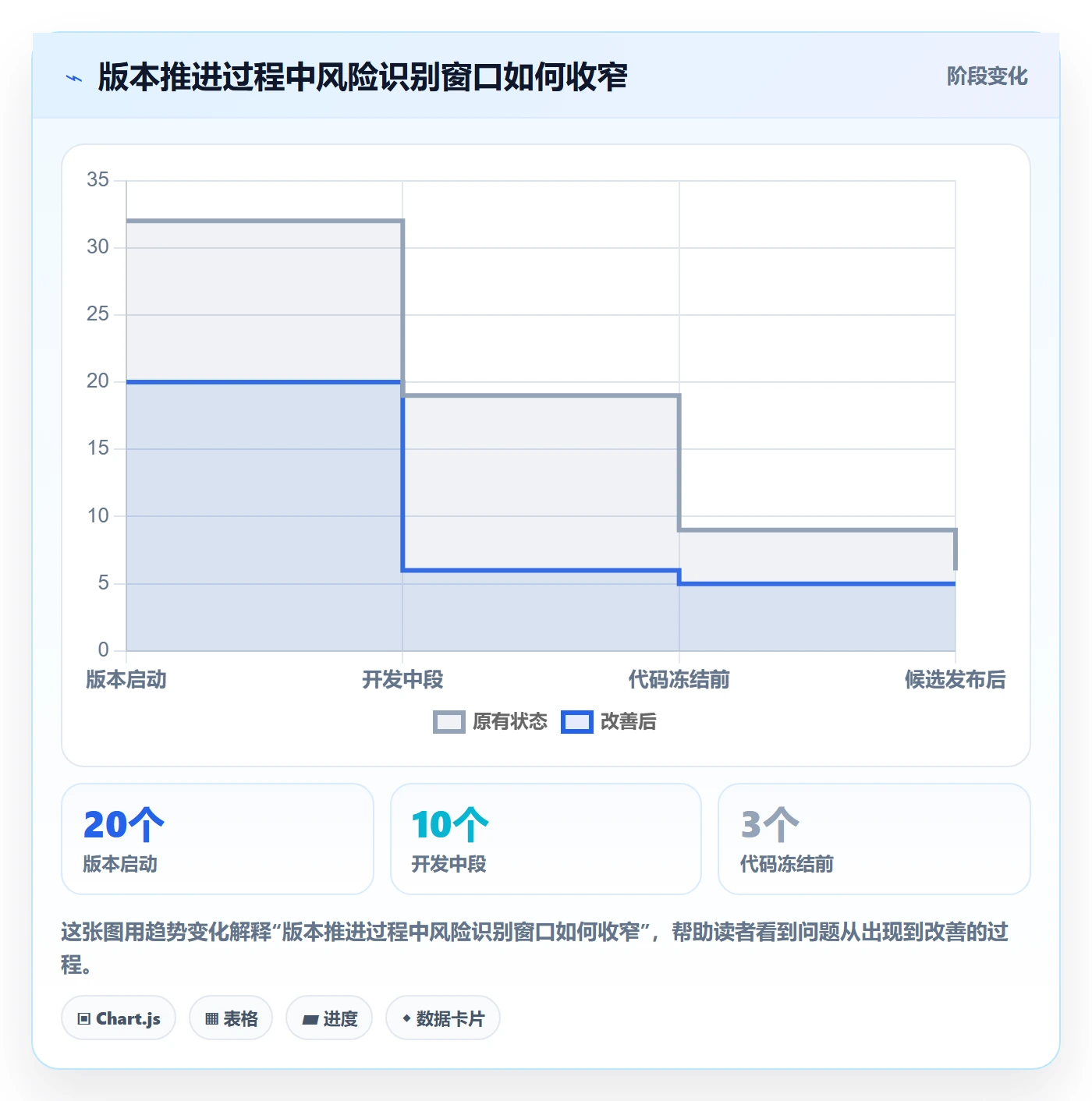Click the 原有状态 legend label
Viewport: 1092px width, 1101px height.
[510, 722]
